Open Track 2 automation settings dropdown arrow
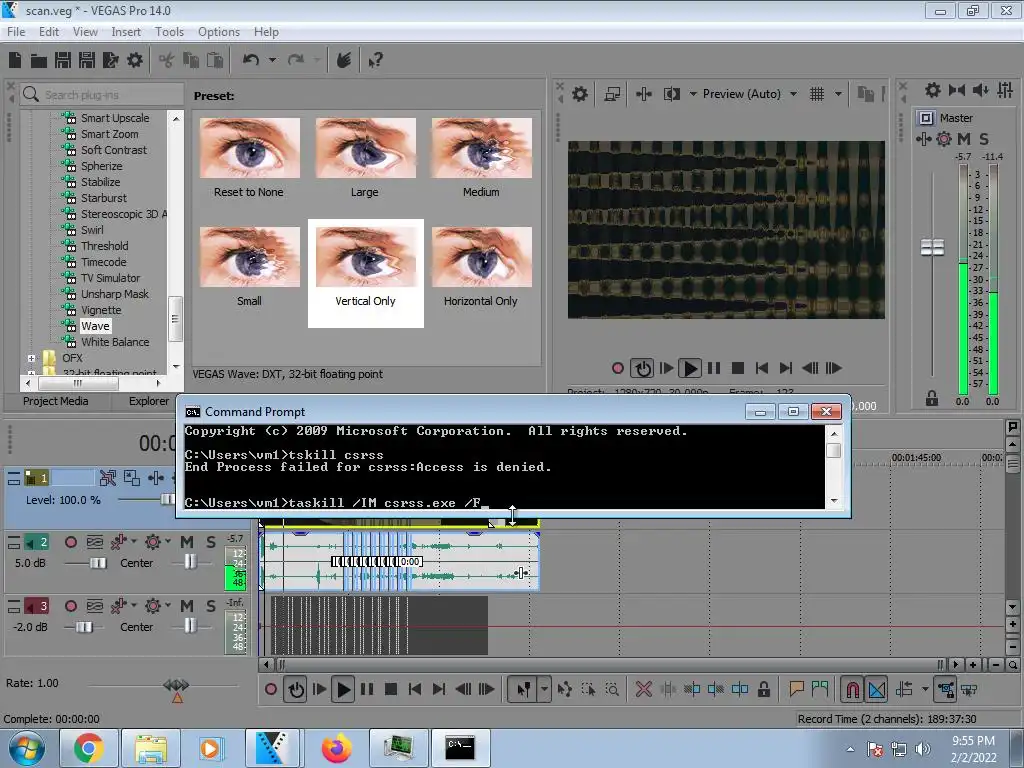 click(x=168, y=541)
